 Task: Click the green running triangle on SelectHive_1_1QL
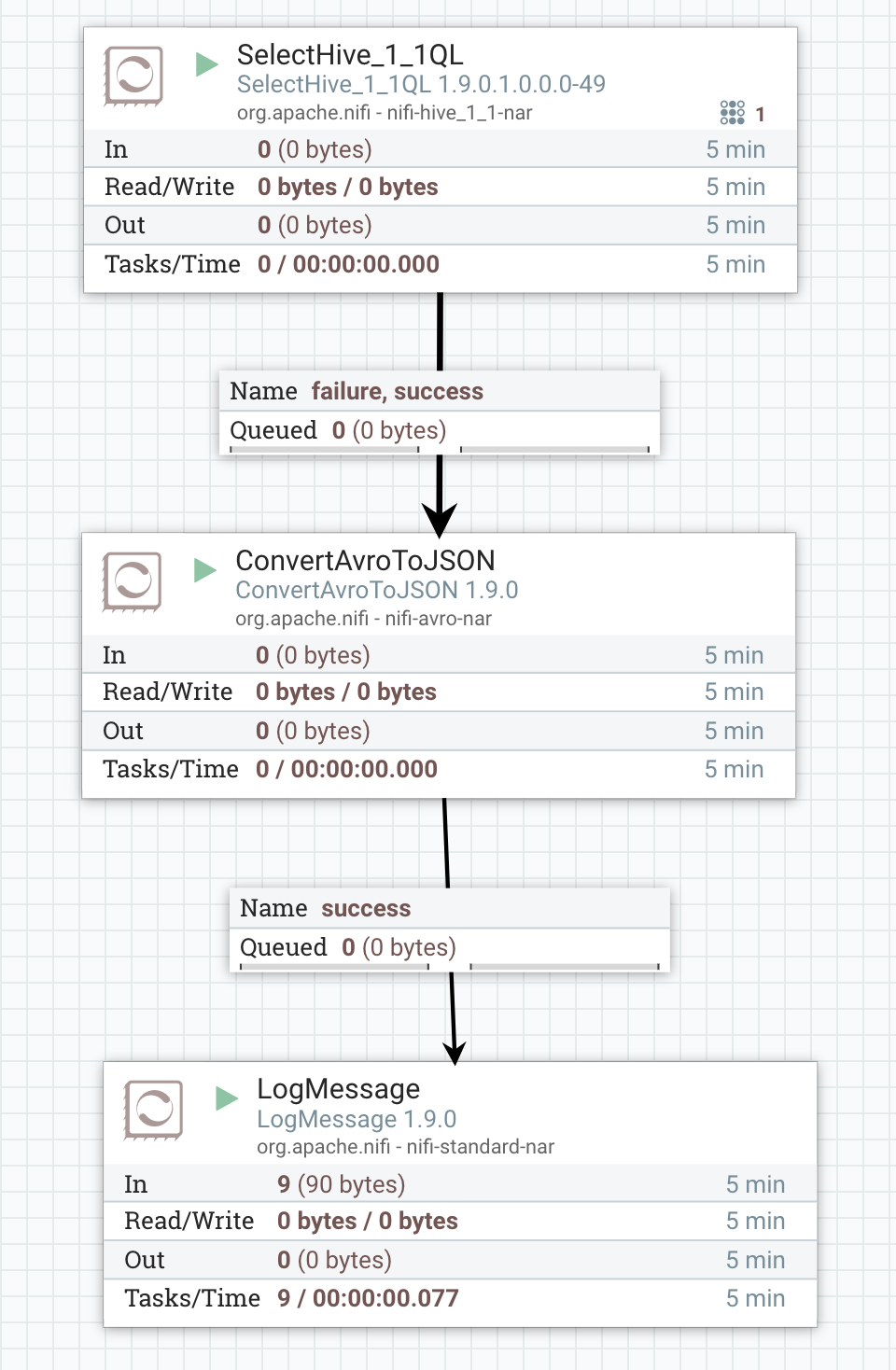coord(204,66)
